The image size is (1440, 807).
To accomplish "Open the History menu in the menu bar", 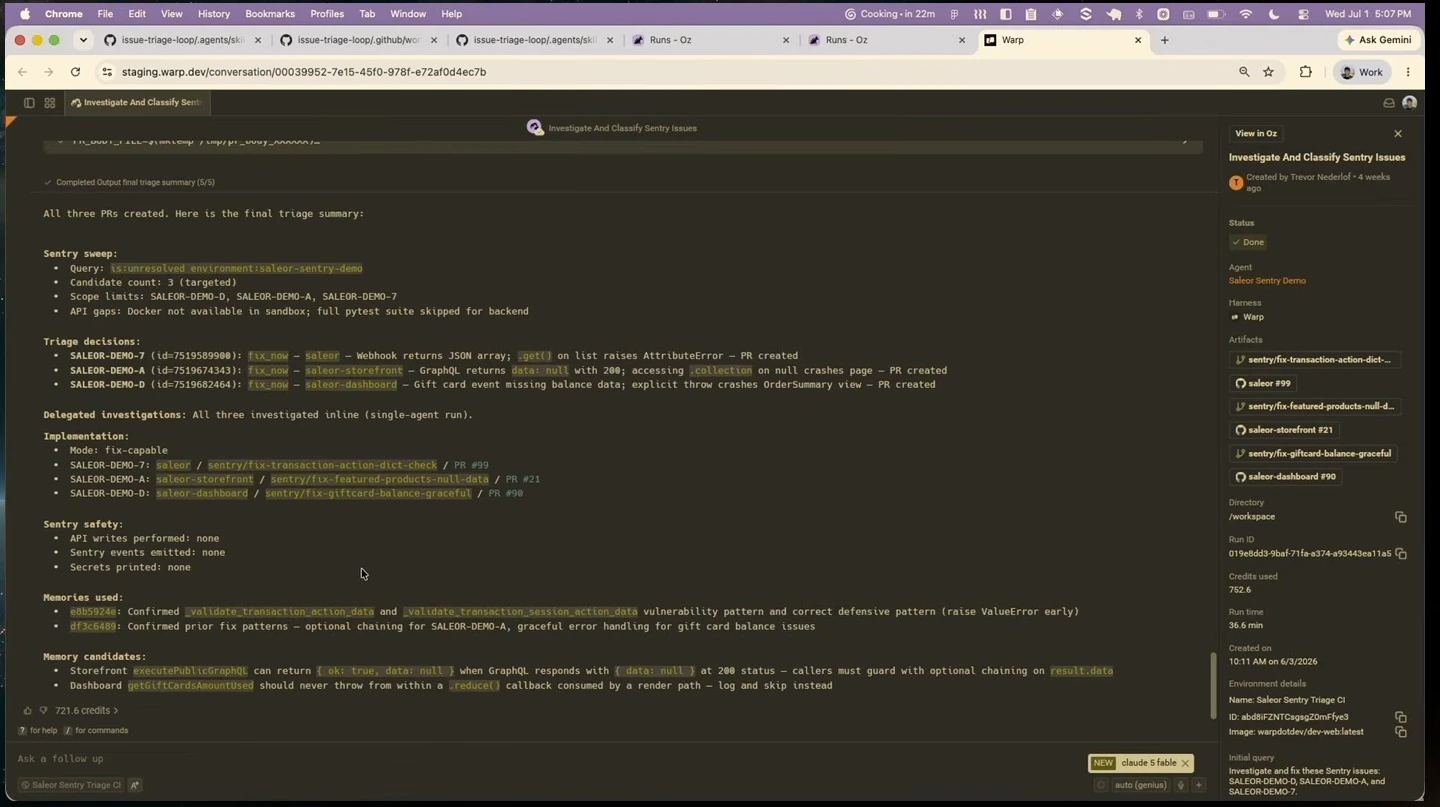I will coord(213,14).
